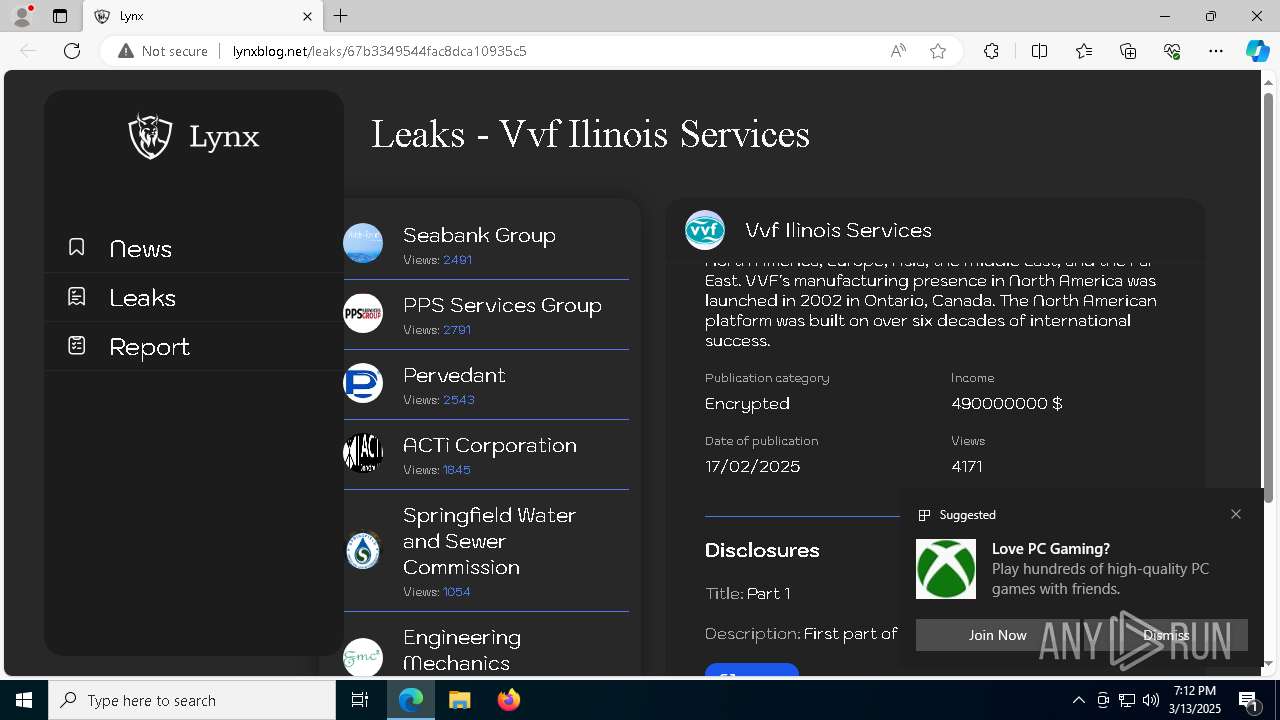The height and width of the screenshot is (720, 1280).
Task: Click the page vertical scrollbar
Action: [1268, 298]
